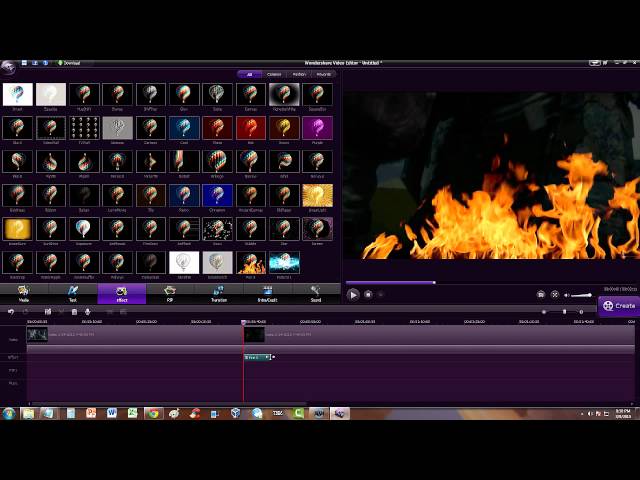Open the application logo menu
Image resolution: width=640 pixels, height=480 pixels.
pos(8,67)
